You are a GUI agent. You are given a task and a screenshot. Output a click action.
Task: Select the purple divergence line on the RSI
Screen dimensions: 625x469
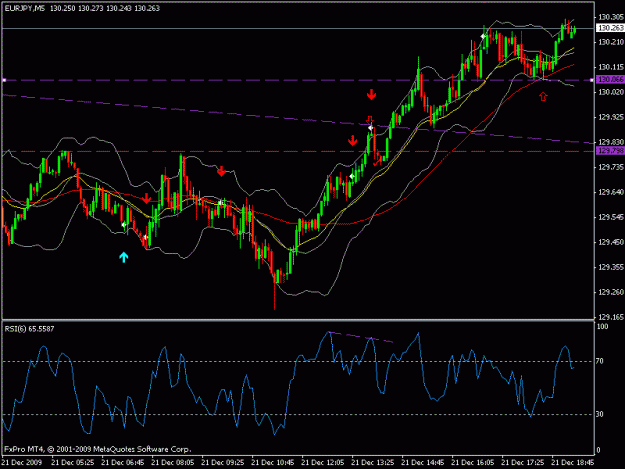click(x=361, y=337)
